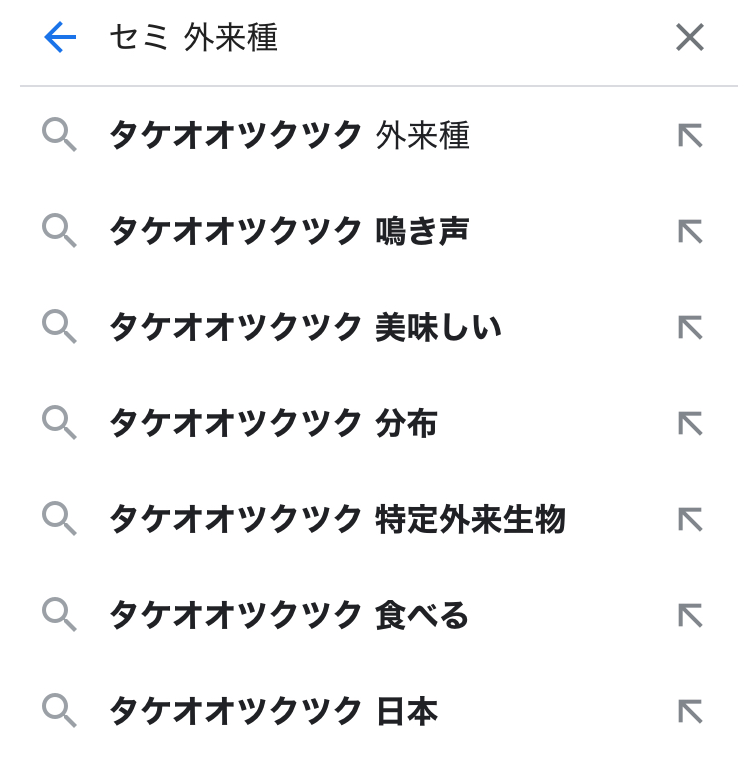The height and width of the screenshot is (762, 750).
Task: Tap the blue back arrow
Action: pyautogui.click(x=60, y=38)
